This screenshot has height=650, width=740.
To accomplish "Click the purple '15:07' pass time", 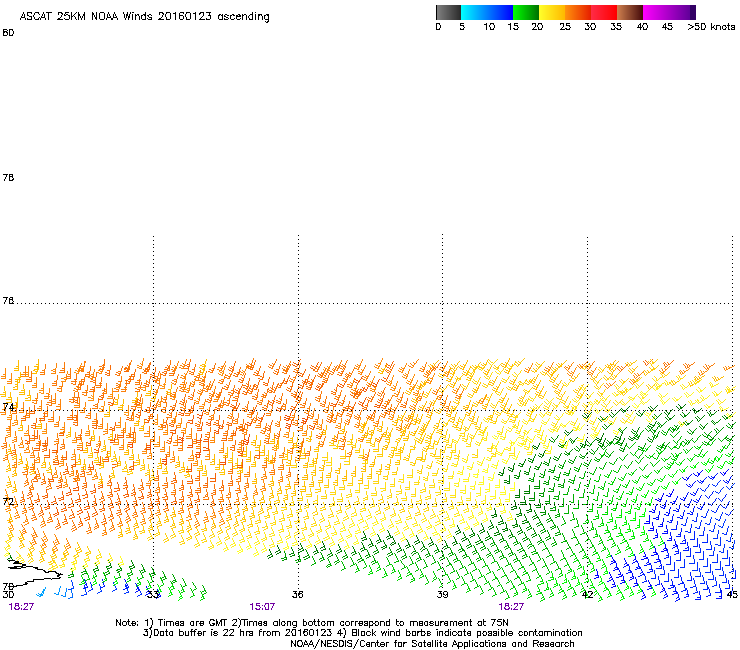I will 262,607.
